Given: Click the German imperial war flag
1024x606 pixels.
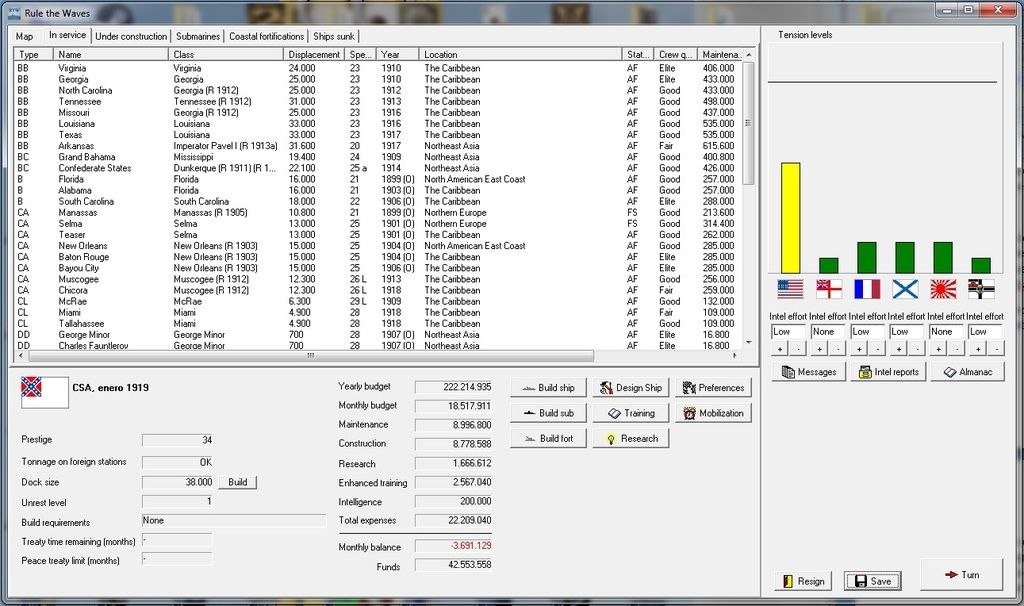Looking at the screenshot, I should [x=982, y=289].
